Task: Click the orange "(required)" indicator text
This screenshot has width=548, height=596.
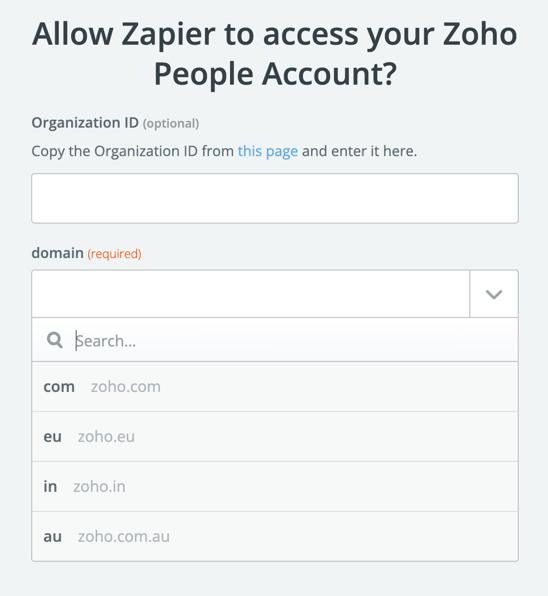Action: pyautogui.click(x=114, y=254)
